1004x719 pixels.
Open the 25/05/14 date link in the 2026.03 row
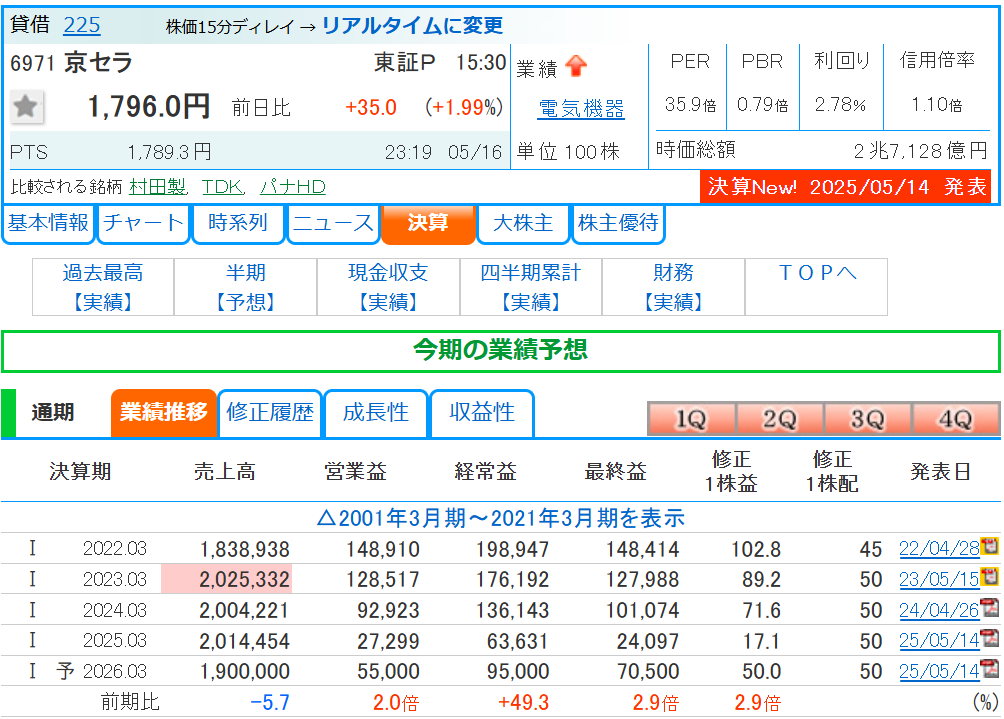[x=939, y=671]
